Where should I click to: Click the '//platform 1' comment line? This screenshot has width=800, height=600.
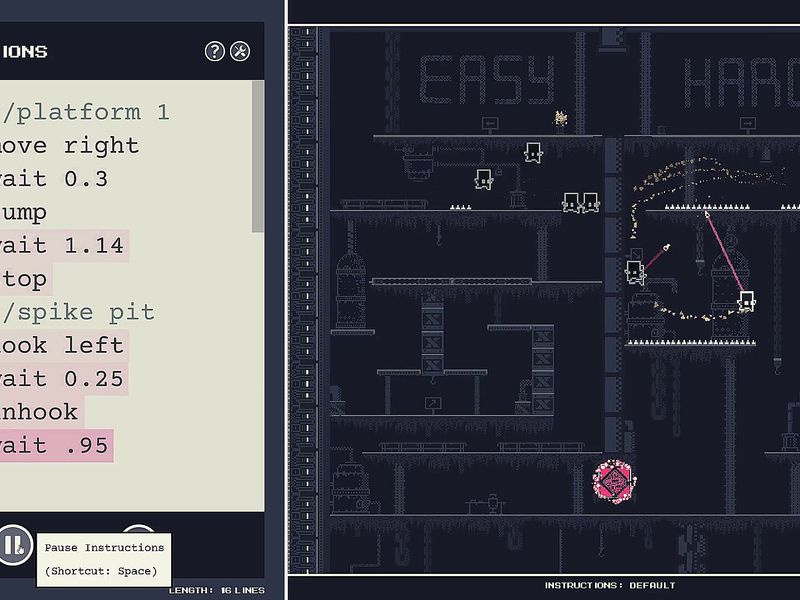(x=85, y=112)
